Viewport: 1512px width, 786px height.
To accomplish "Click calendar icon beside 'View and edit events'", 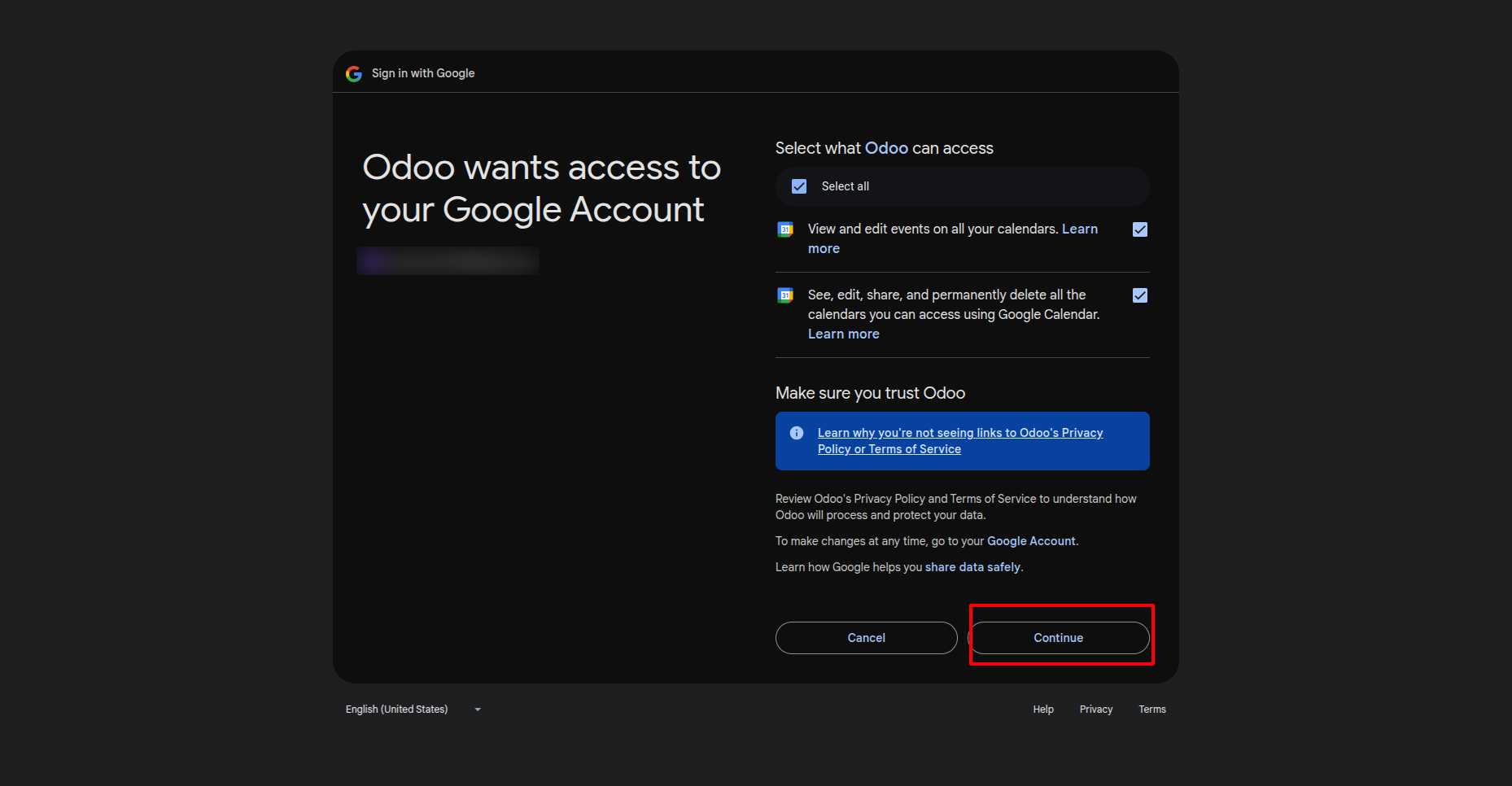I will (785, 229).
